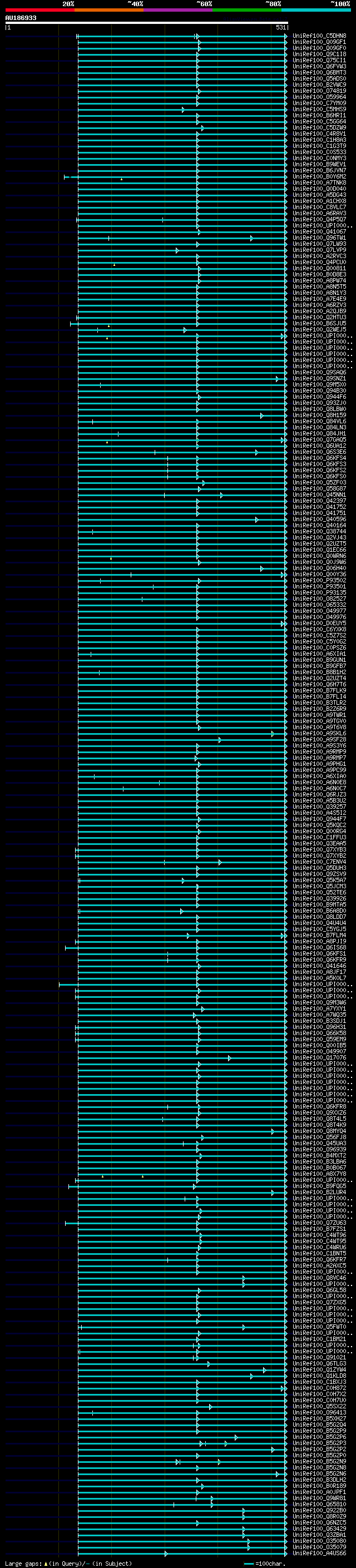This screenshot has height=1568, width=356.
Task: Open the UniRef100_Q9C118 hit label
Action: pyautogui.click(x=319, y=54)
